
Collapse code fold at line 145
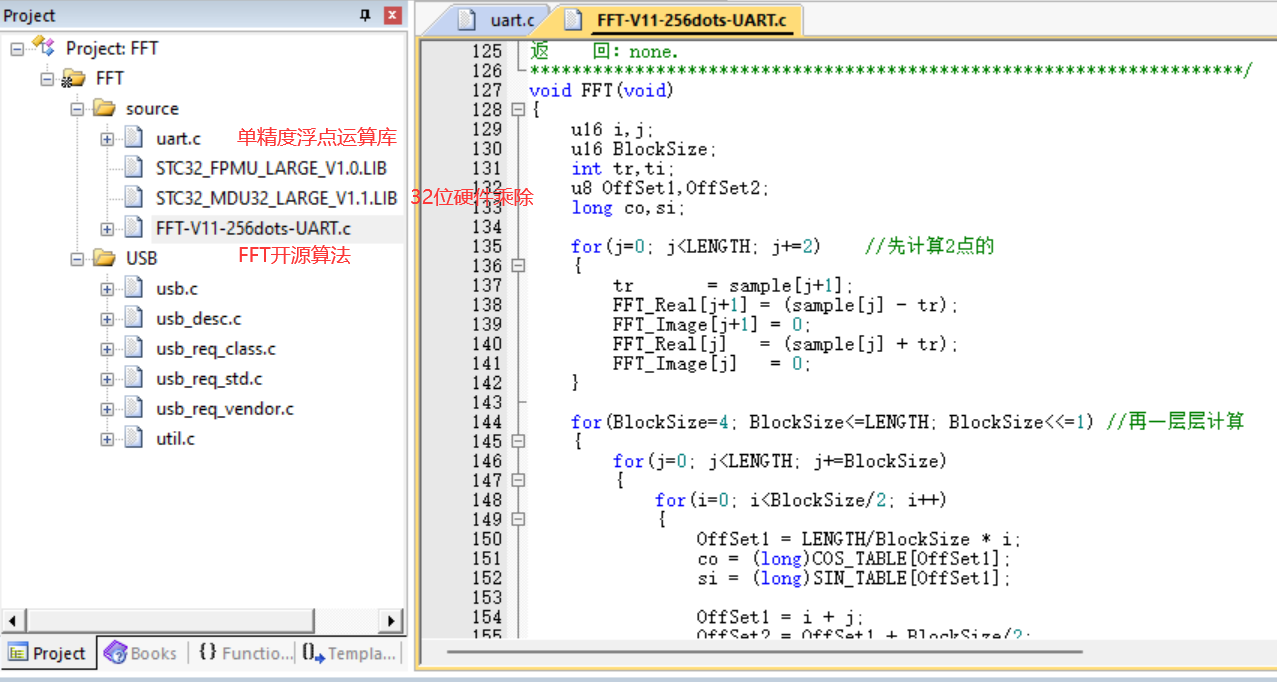point(518,441)
